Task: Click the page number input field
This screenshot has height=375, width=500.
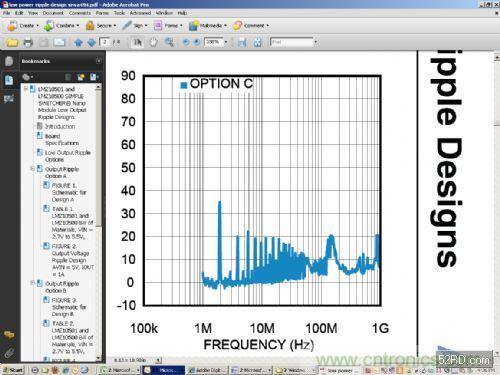Action: point(105,42)
